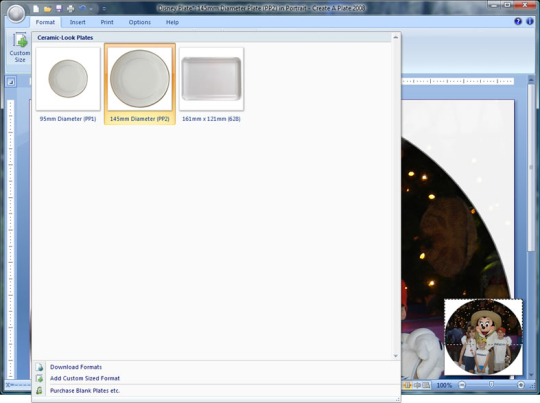This screenshot has width=540, height=403.
Task: Zoom in with the plus button
Action: click(x=521, y=385)
